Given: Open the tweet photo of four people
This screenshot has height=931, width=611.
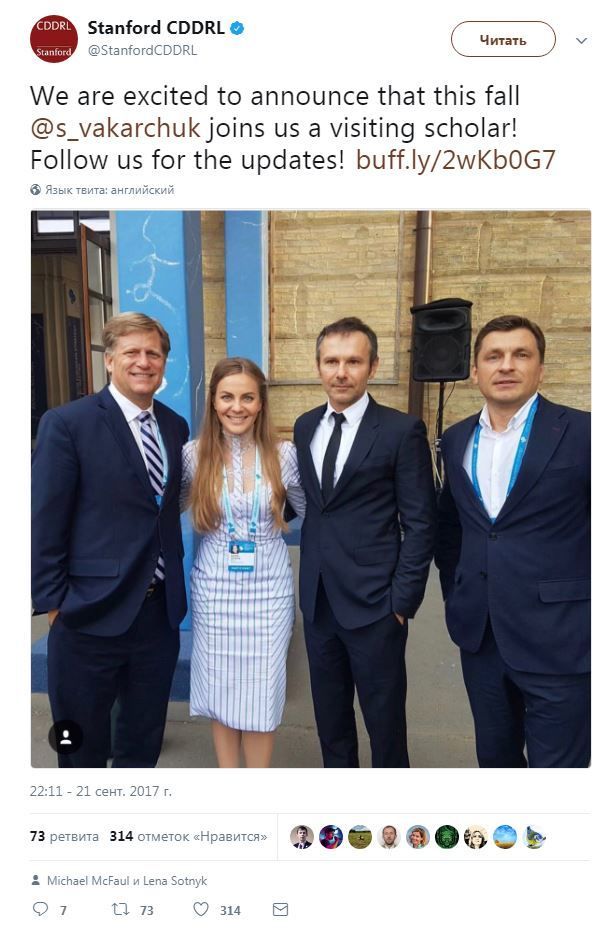Looking at the screenshot, I should point(311,489).
